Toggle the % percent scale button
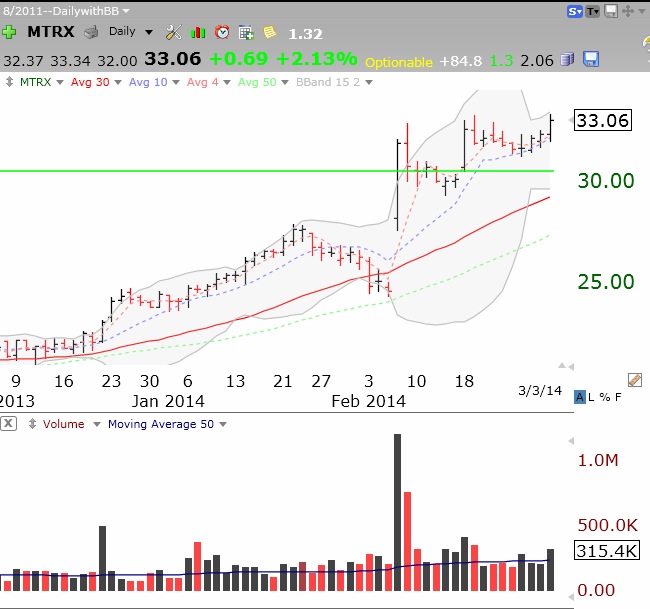Screen dimensions: 650x609 [605, 397]
